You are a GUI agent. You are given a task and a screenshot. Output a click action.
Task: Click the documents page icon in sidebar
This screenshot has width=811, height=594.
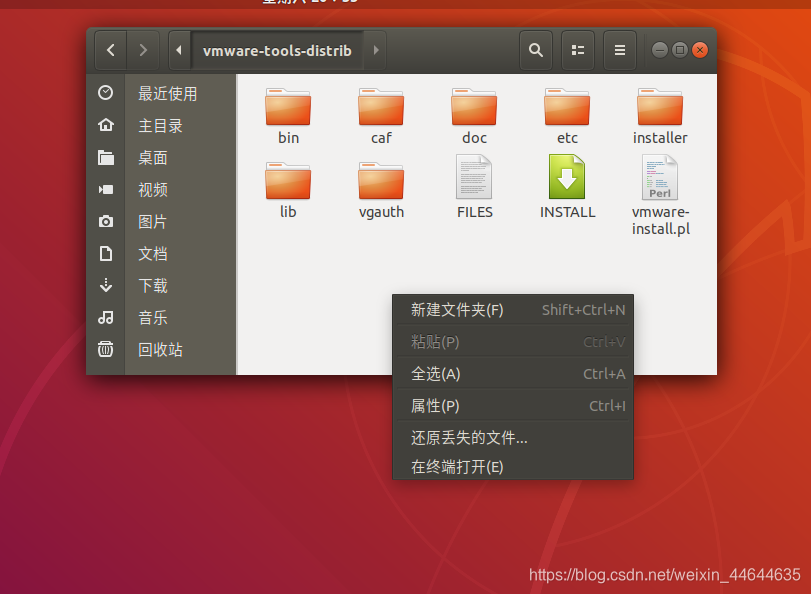tap(106, 254)
